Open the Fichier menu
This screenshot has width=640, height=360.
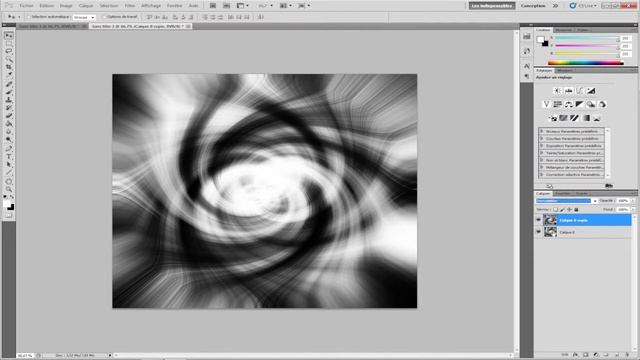(27, 6)
